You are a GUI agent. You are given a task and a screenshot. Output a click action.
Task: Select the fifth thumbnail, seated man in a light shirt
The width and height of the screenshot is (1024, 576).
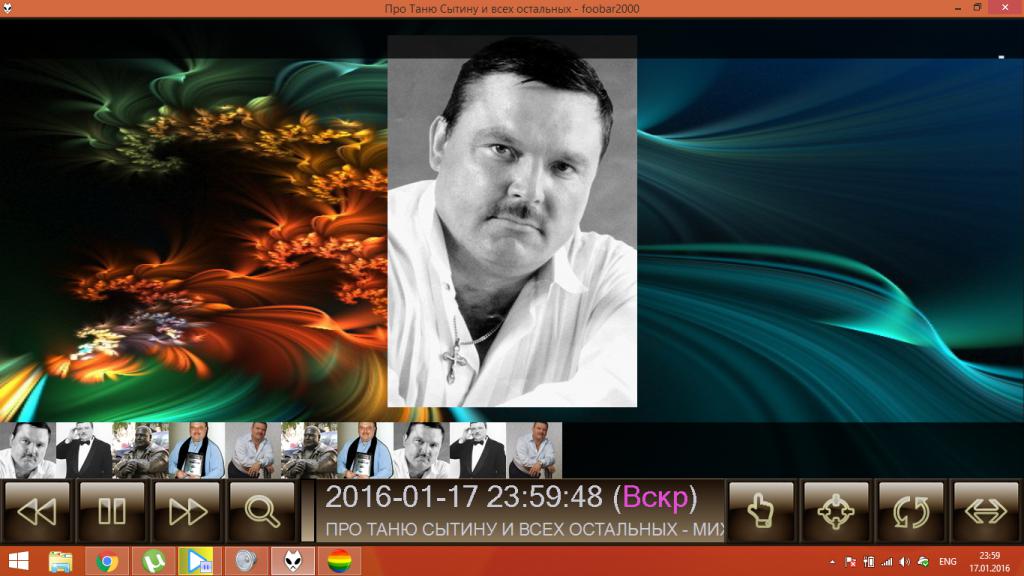(253, 450)
